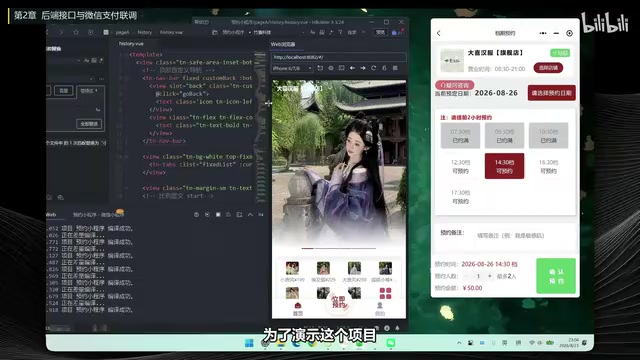Click the notification bell in HBuilder status bar
Viewport: 640px width, 360px height.
(397, 328)
